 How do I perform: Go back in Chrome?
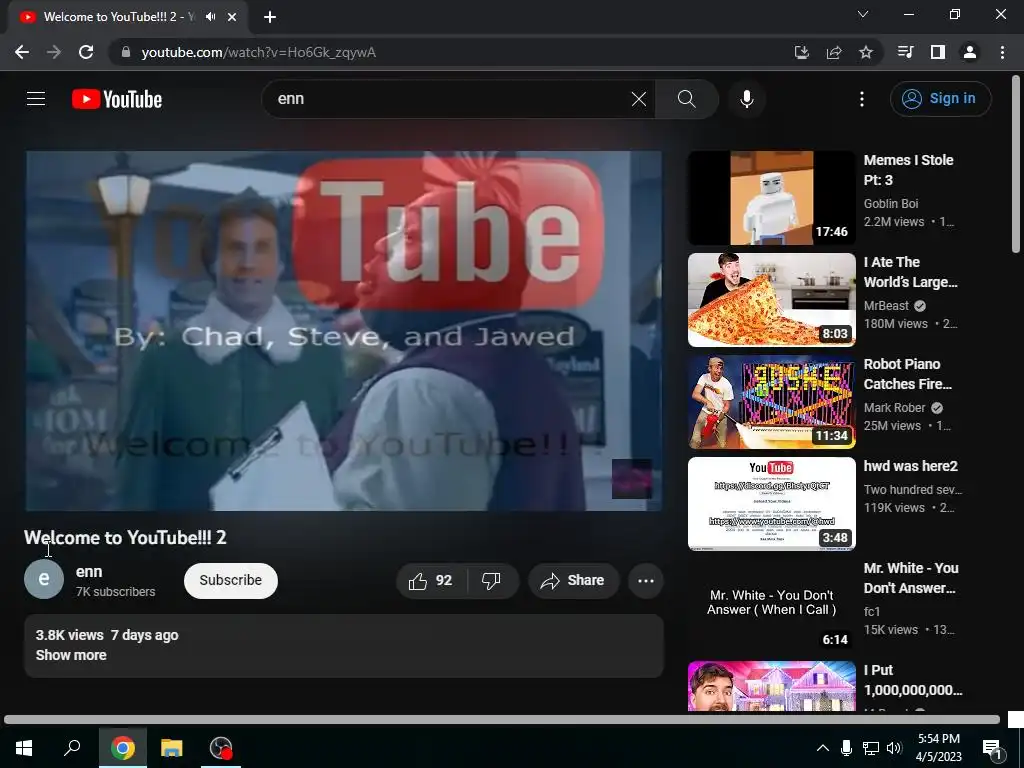coord(22,52)
